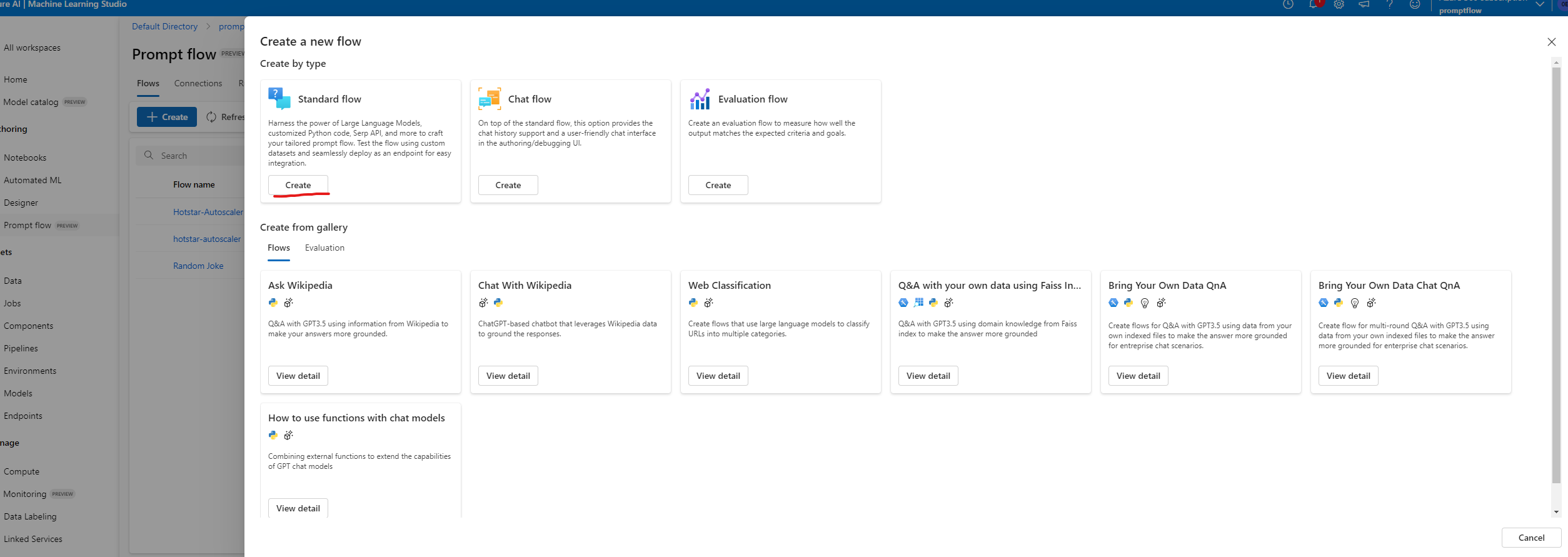This screenshot has height=557, width=1568.
Task: Open the Connections tab on Prompt flow page
Action: tap(198, 83)
